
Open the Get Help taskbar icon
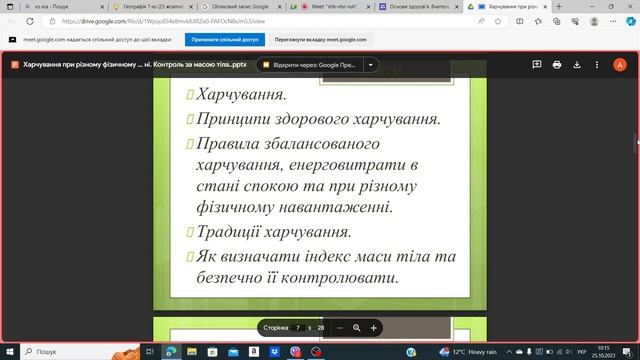[411, 351]
